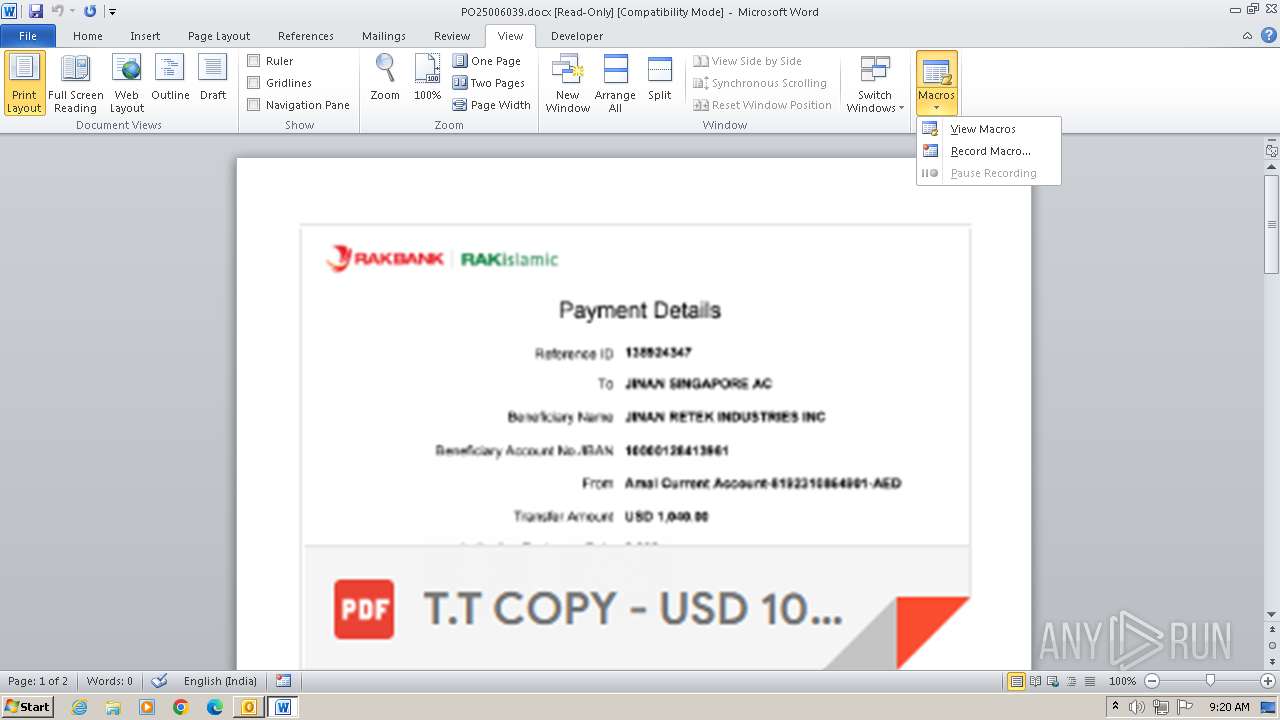Select the Outline view icon
Screen dimensions: 1280x720
point(170,78)
